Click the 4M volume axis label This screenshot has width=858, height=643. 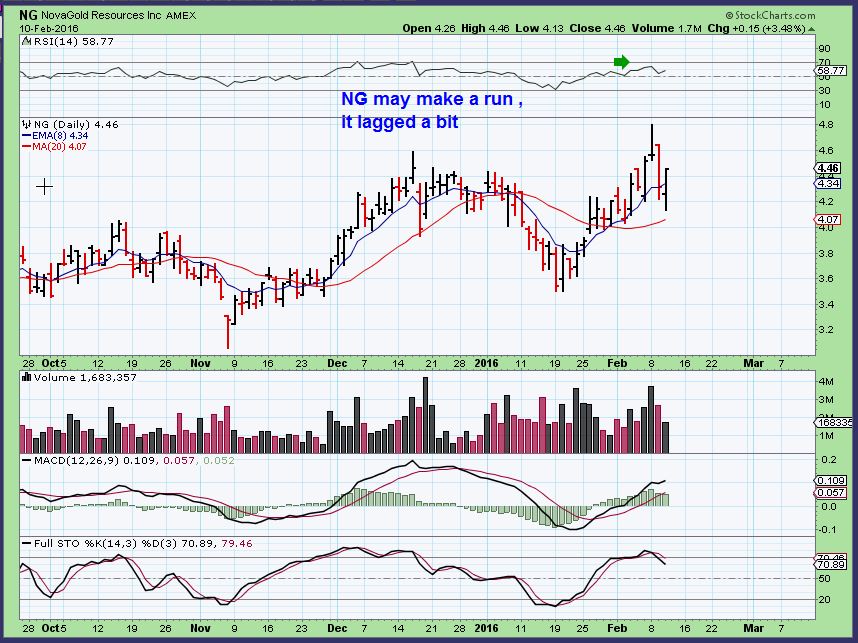pos(826,381)
